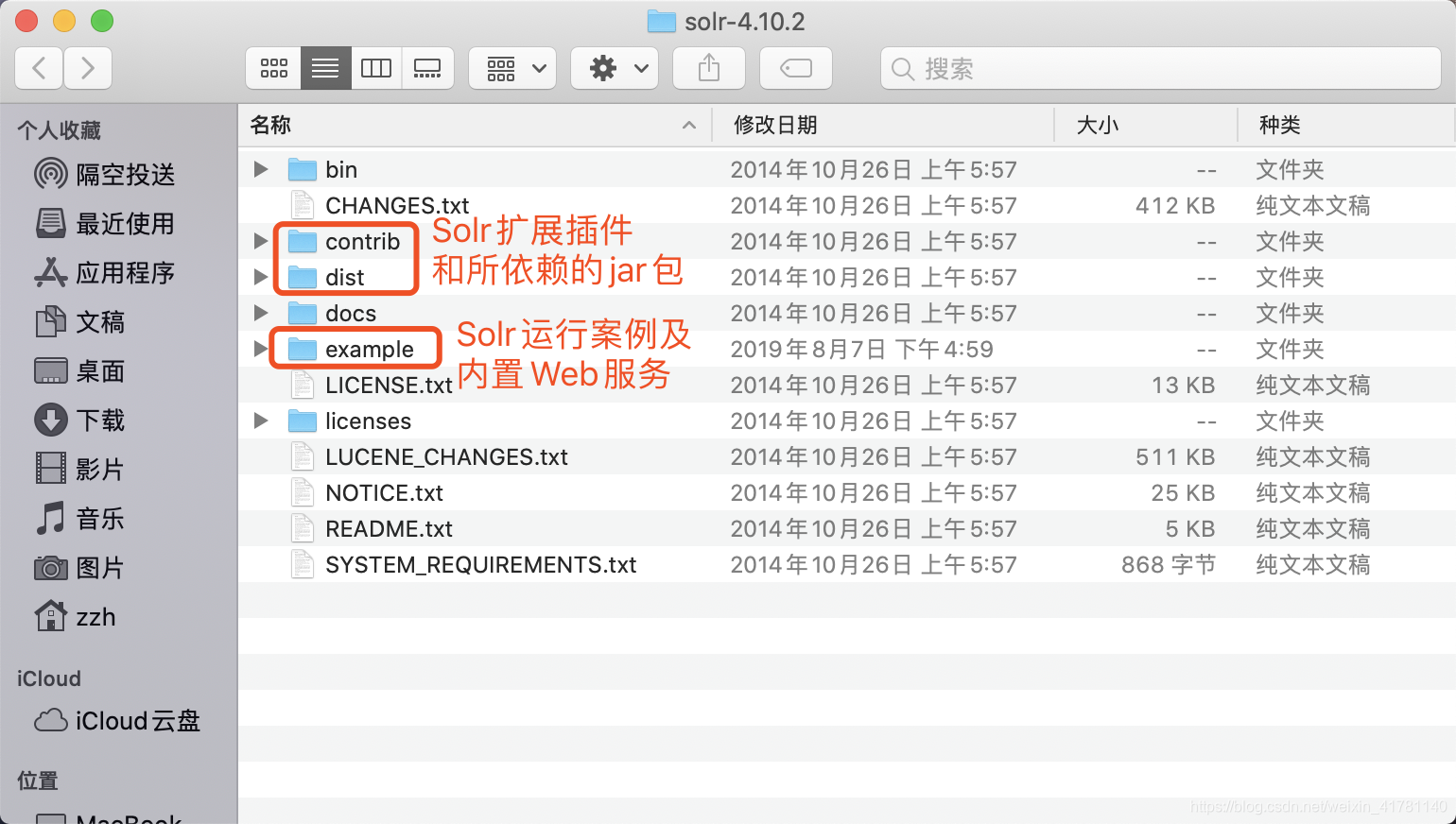Select the contrib folder icon

click(x=303, y=241)
